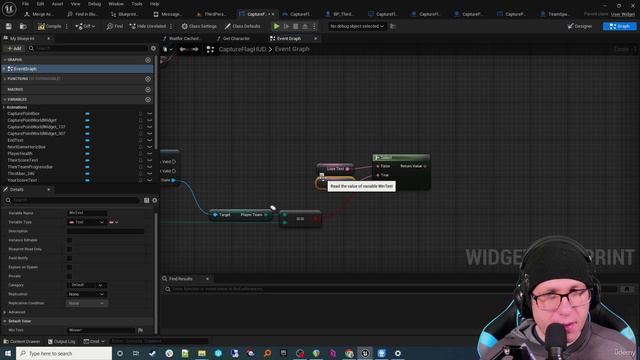Click the debug object browse icon
The width and height of the screenshot is (640, 360).
click(393, 26)
